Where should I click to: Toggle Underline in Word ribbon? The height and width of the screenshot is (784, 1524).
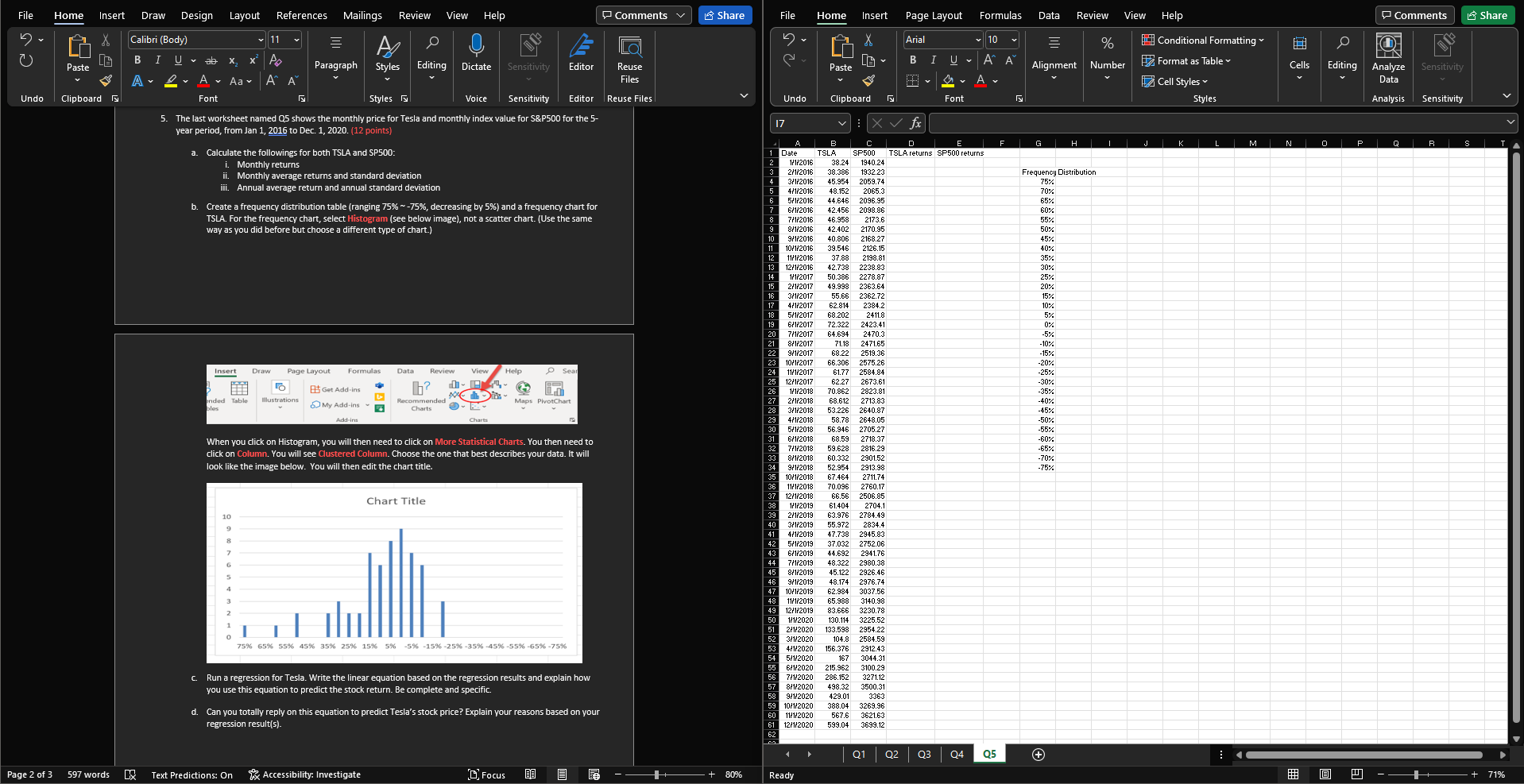click(178, 60)
